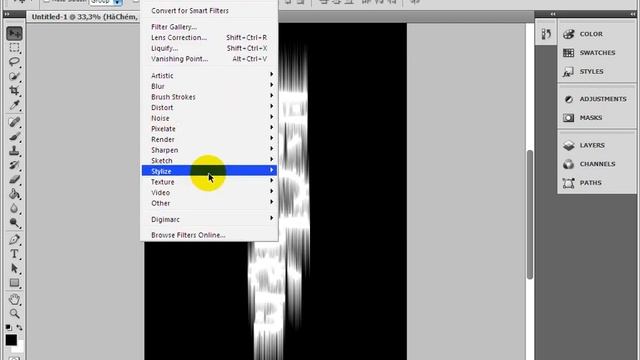Select the Quick Selection tool
The height and width of the screenshot is (360, 640).
(14, 76)
